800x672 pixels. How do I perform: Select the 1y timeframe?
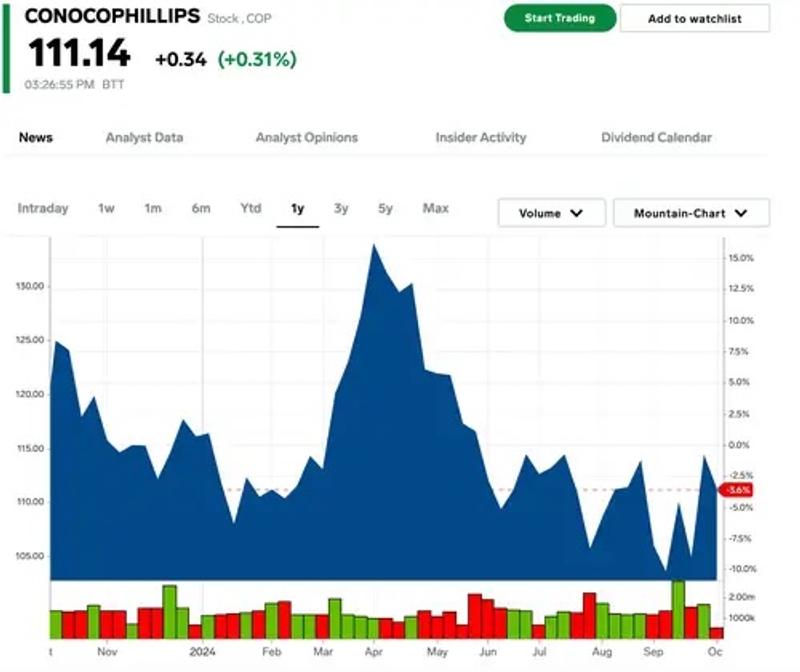[x=296, y=209]
